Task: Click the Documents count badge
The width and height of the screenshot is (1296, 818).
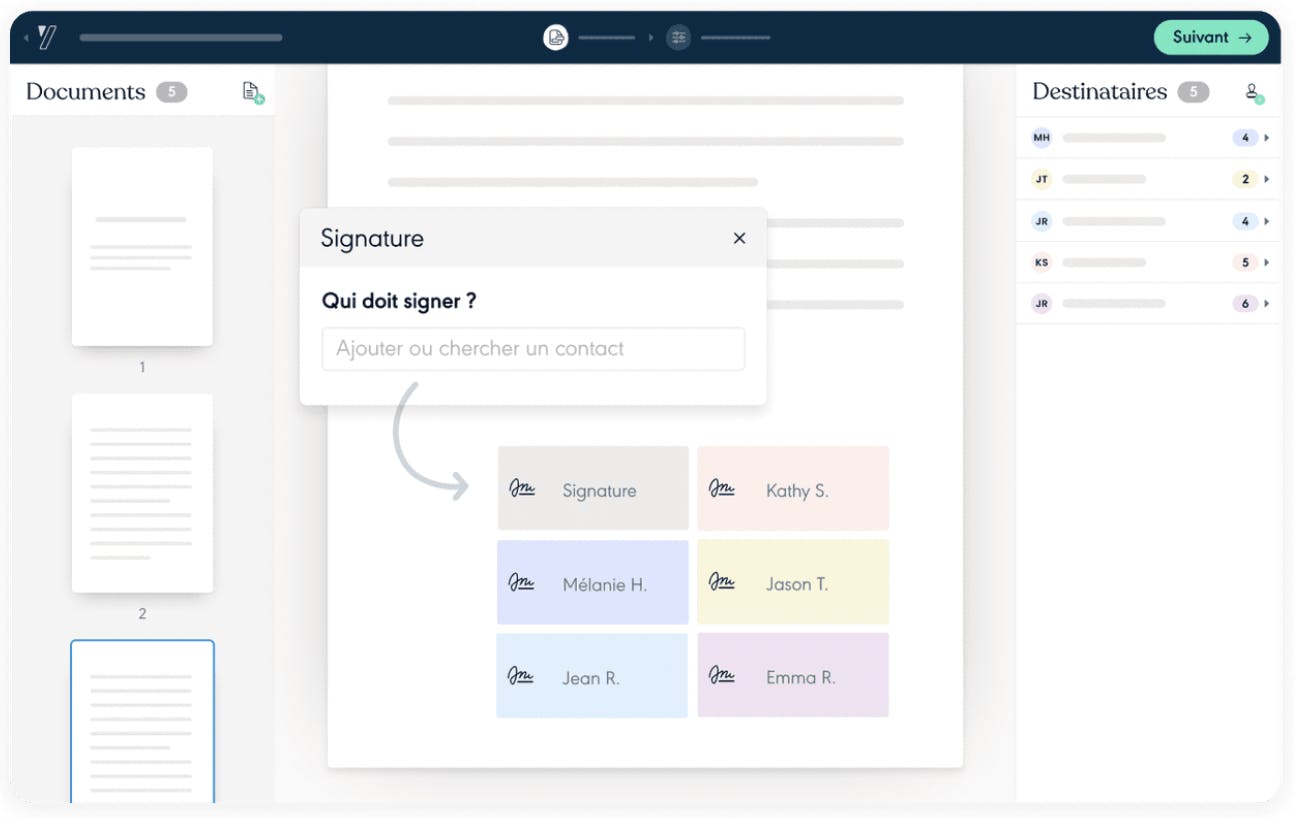Action: click(x=171, y=92)
